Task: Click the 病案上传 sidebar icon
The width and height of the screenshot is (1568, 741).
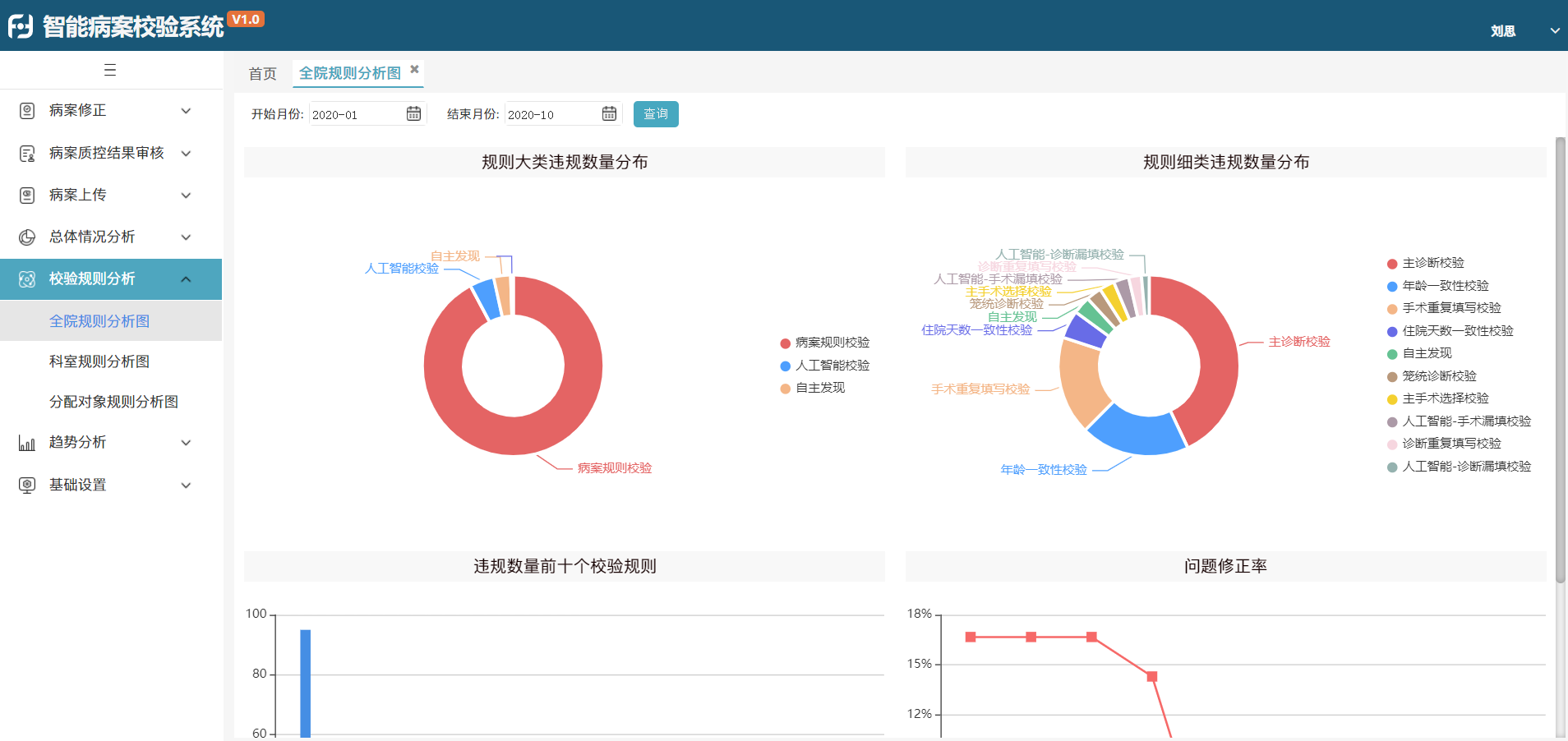Action: [27, 196]
